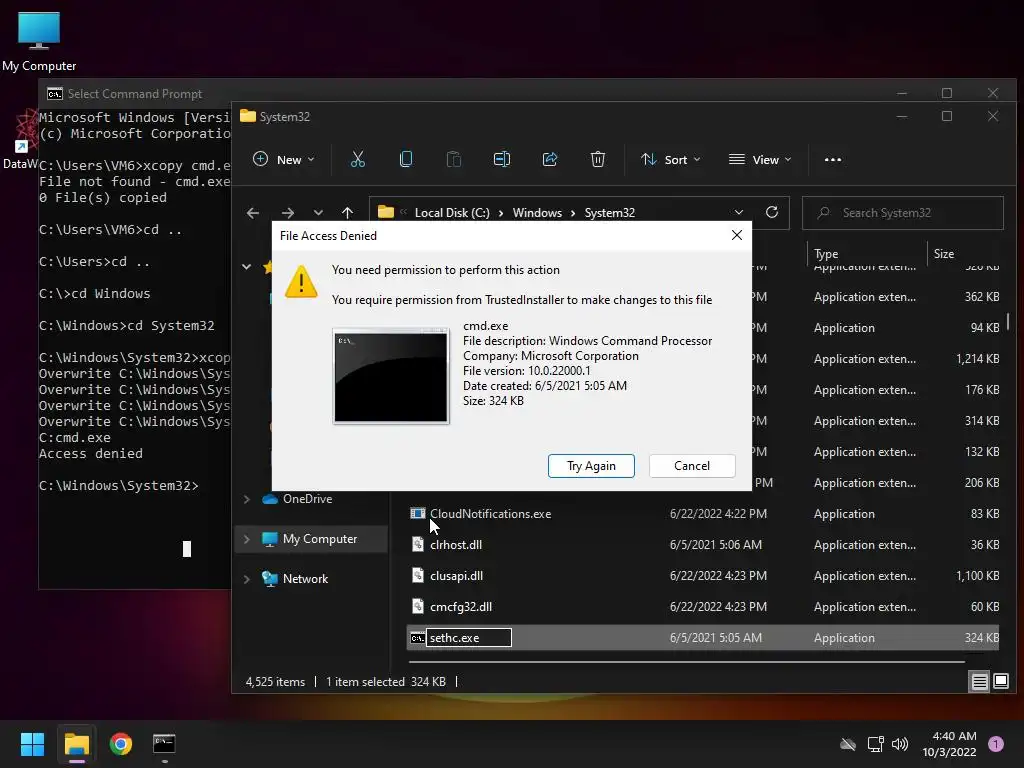Click the Paste clipboard icon

453,159
